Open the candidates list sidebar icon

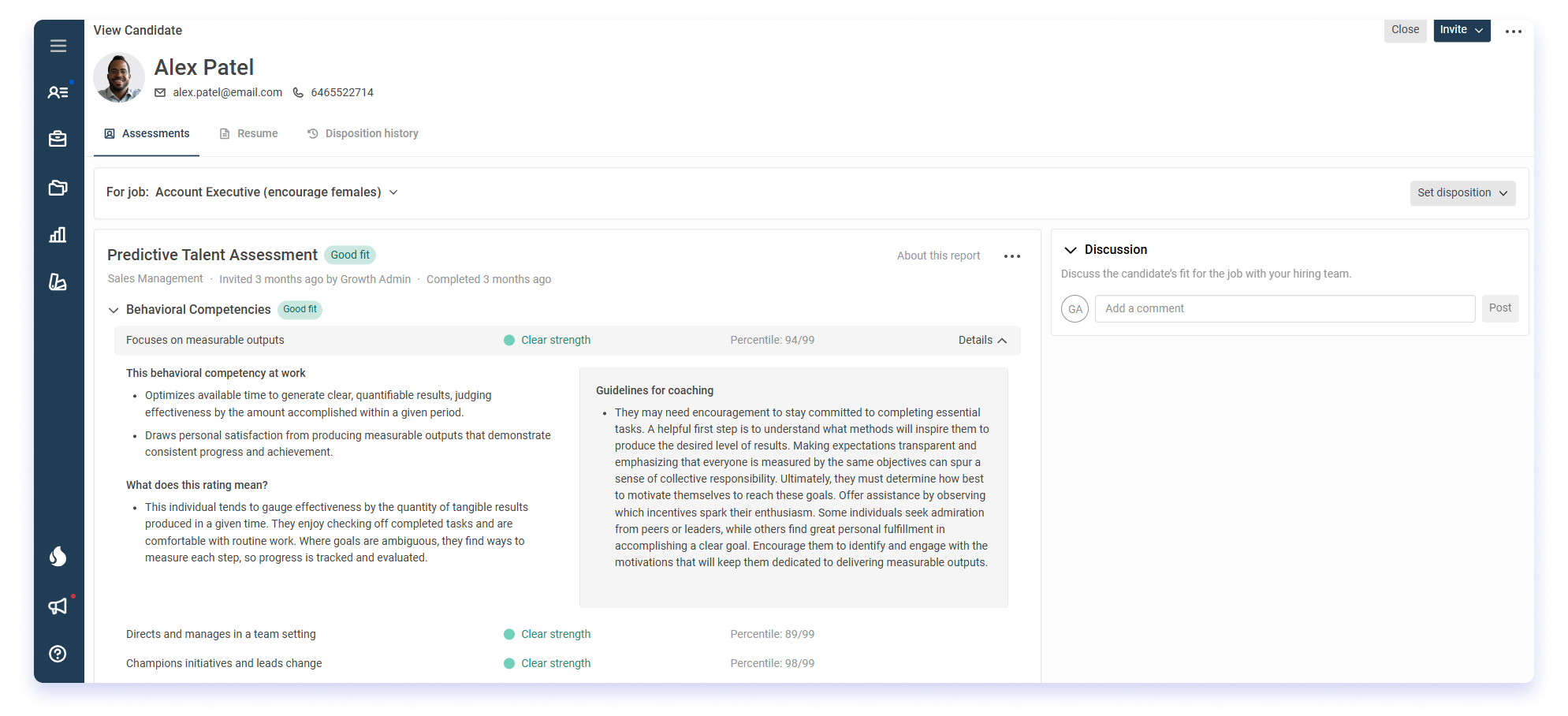tap(58, 92)
